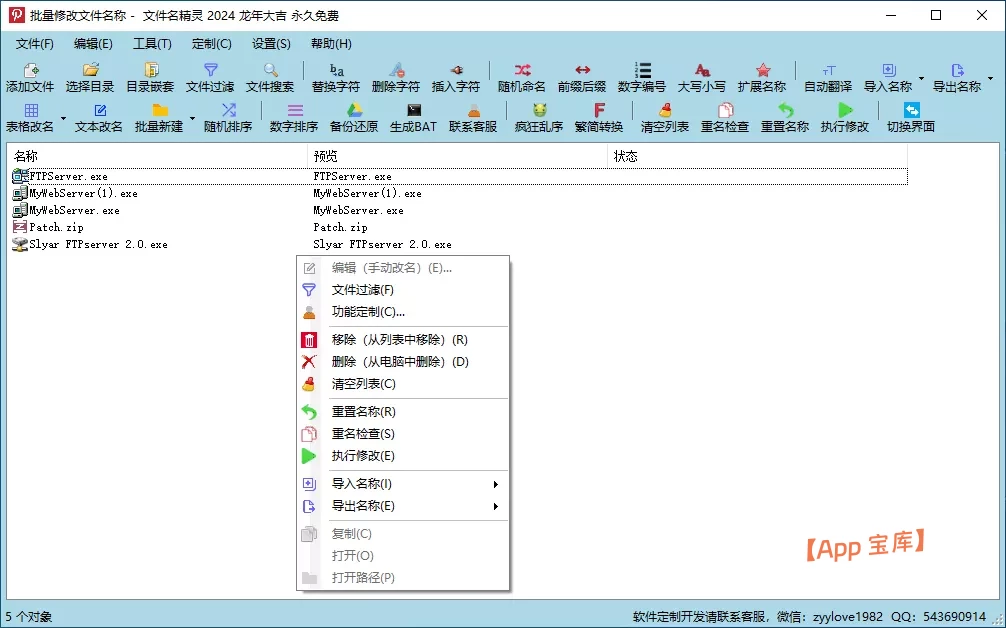Click the 切换界面 toolbar icon
Screen dimensions: 1006x628
coord(911,118)
